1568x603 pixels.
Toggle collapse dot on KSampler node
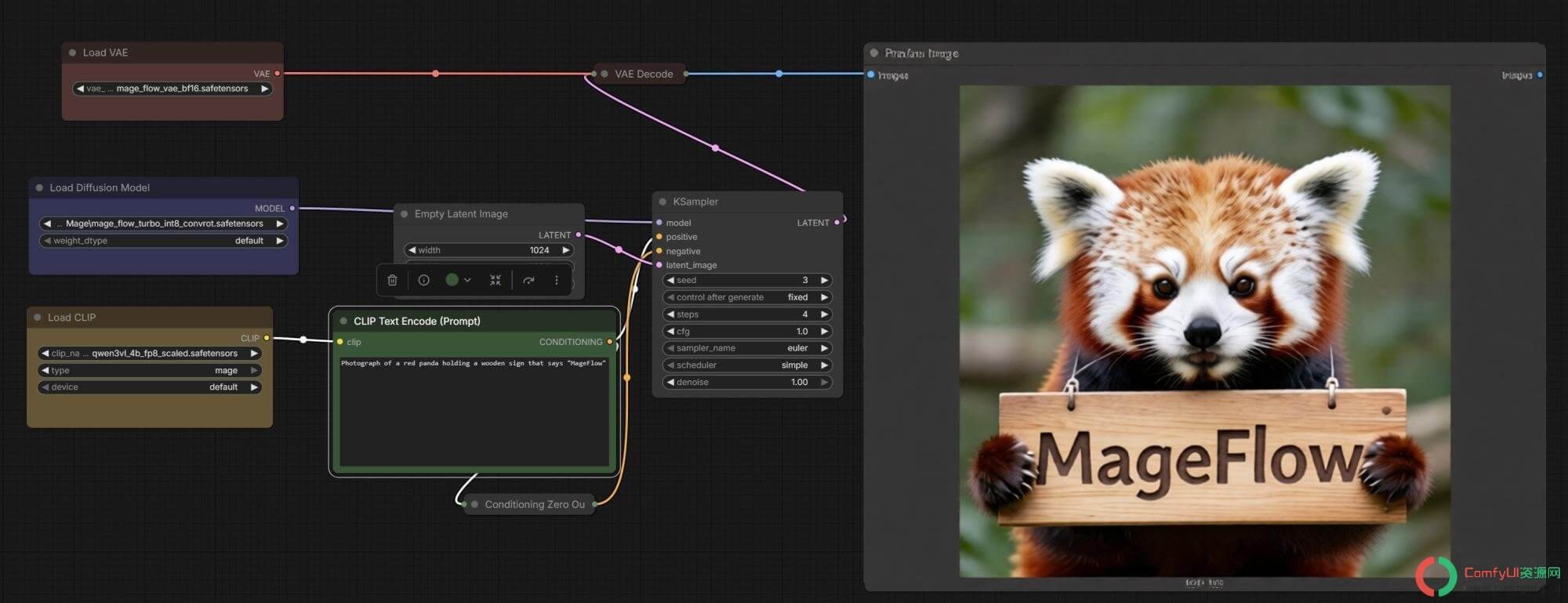[x=662, y=202]
